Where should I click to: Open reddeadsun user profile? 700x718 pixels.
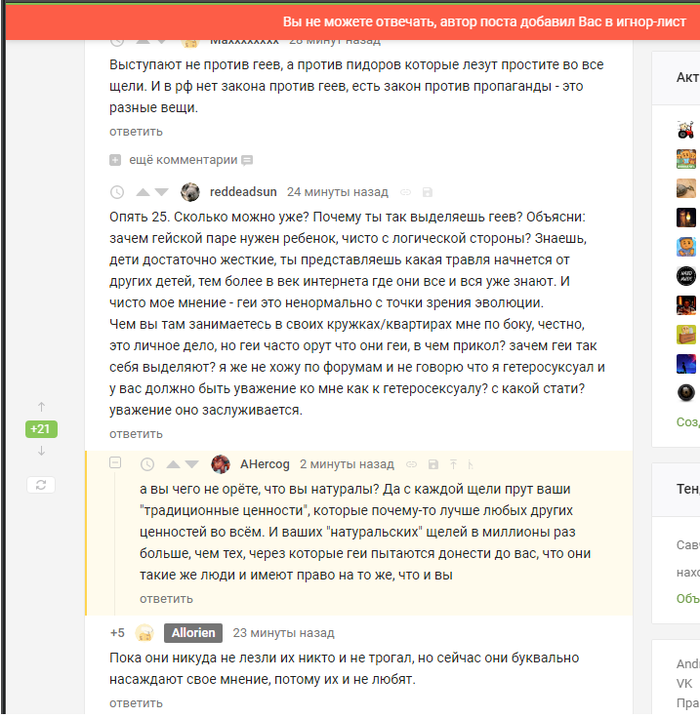[243, 192]
